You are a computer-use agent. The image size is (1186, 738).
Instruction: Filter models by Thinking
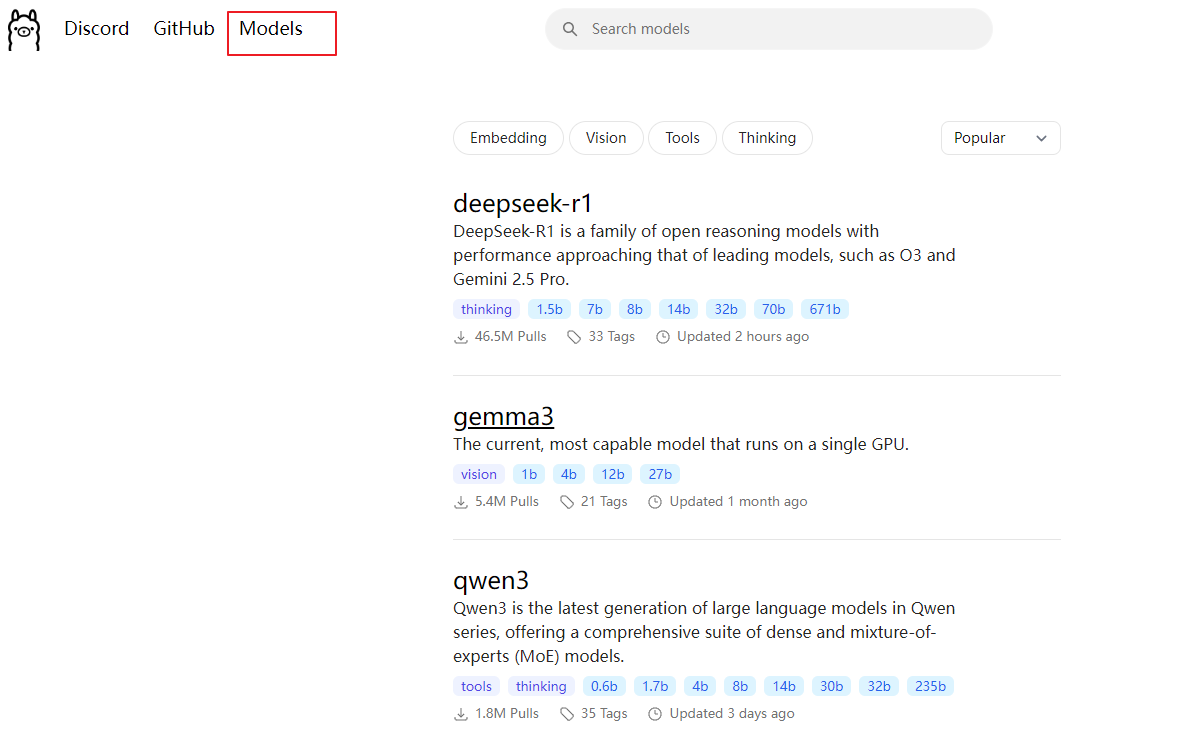tap(767, 138)
